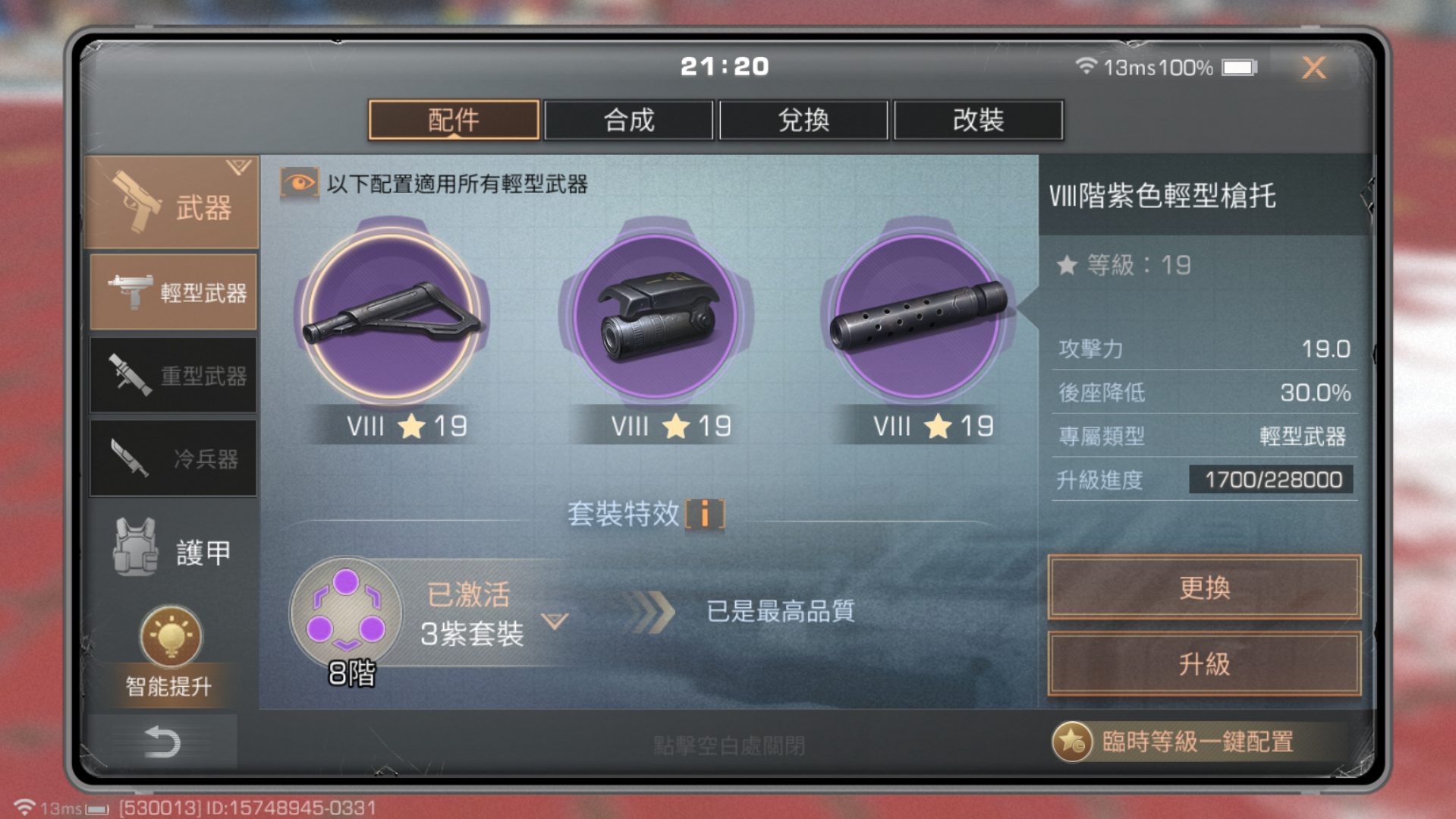Toggle the eye visibility icon
The image size is (1456, 819).
[x=299, y=183]
